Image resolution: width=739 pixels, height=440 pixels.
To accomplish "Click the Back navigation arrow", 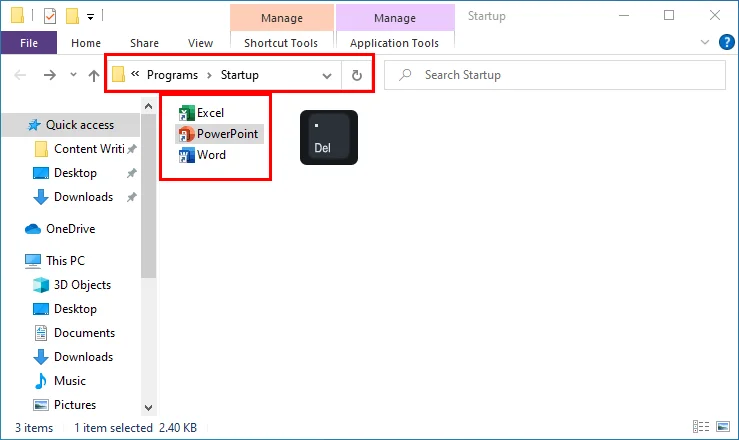I will pyautogui.click(x=20, y=75).
